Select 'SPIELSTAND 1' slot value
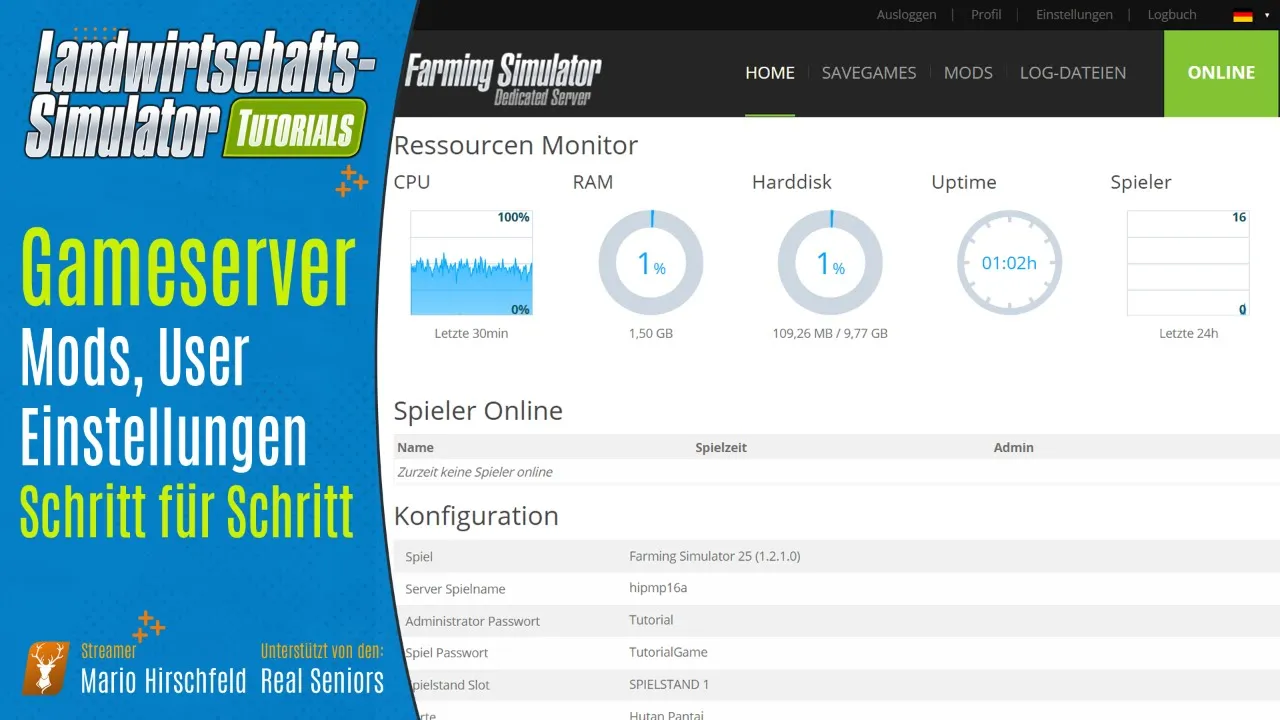Viewport: 1280px width, 720px height. pyautogui.click(x=669, y=685)
